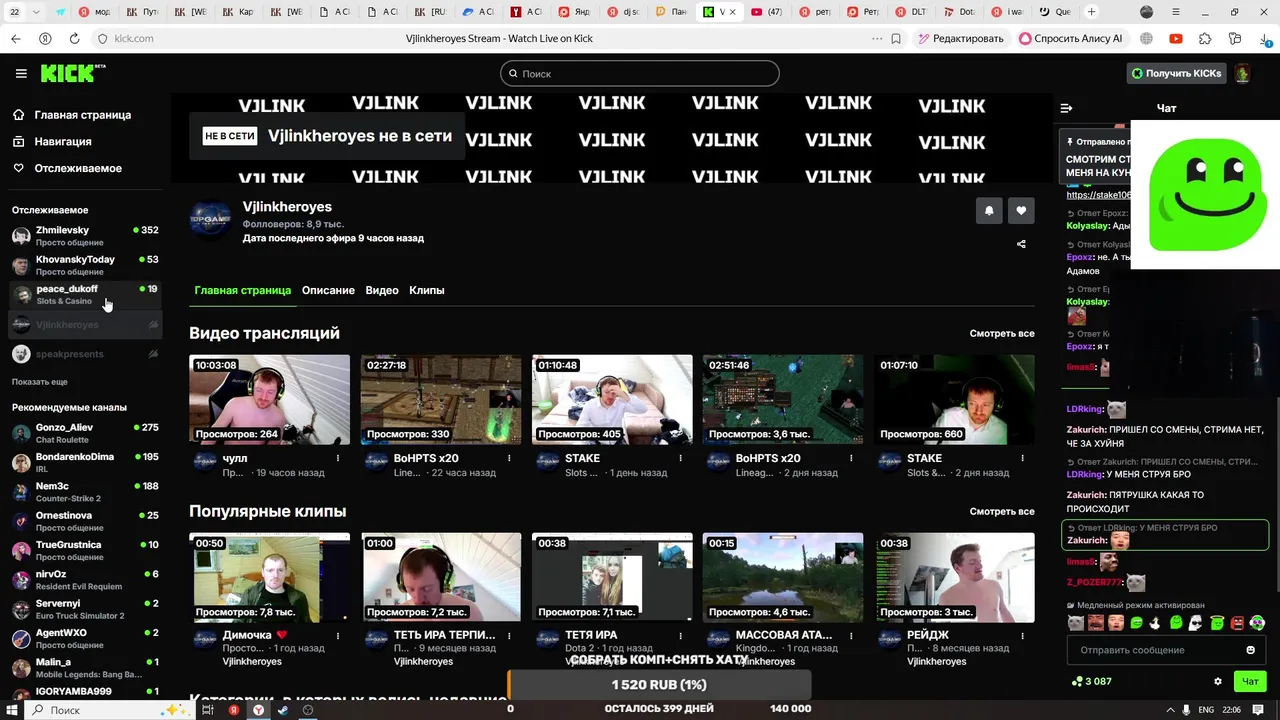Click options dots for video 'чулл'
The width and height of the screenshot is (1280, 720).
[338, 458]
